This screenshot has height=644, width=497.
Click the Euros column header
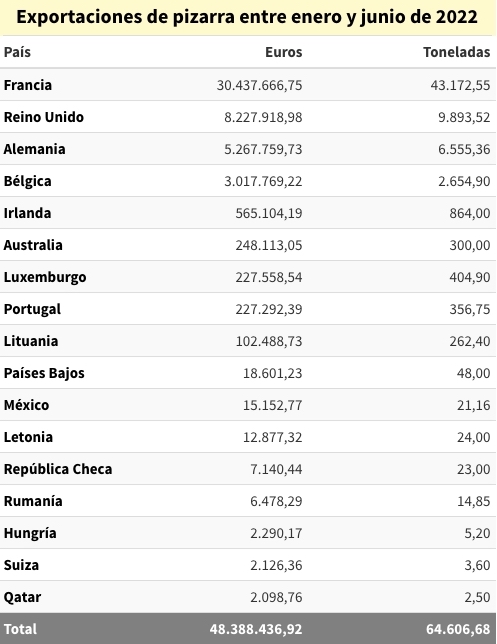tap(283, 52)
